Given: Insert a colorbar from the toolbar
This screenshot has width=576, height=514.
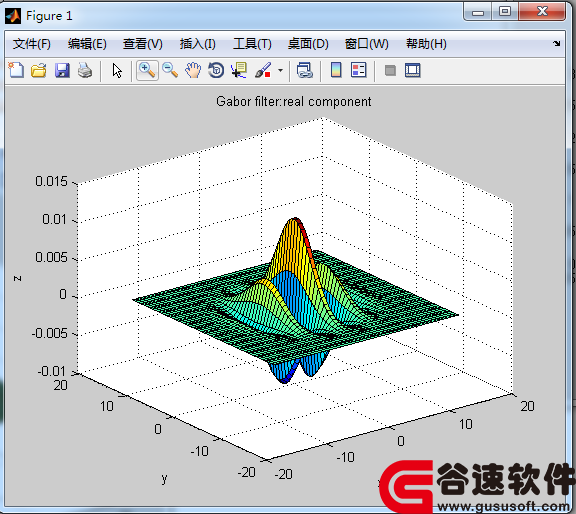Looking at the screenshot, I should tap(336, 70).
